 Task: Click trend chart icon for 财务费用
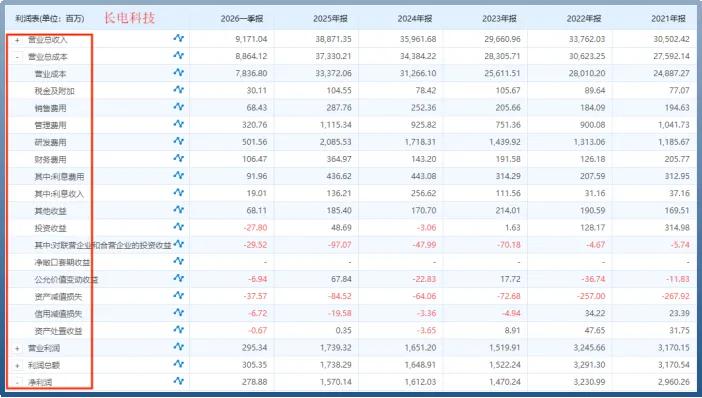point(179,158)
